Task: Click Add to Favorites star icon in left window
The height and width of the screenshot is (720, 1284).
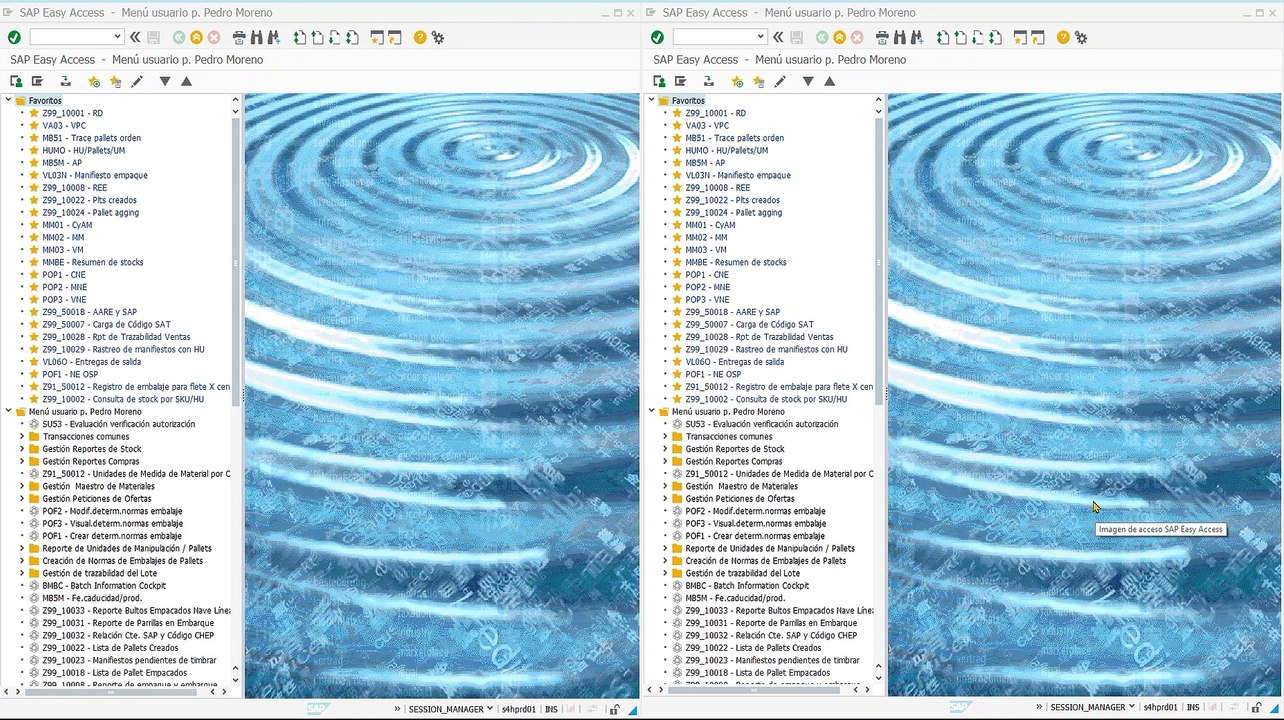Action: pos(94,81)
